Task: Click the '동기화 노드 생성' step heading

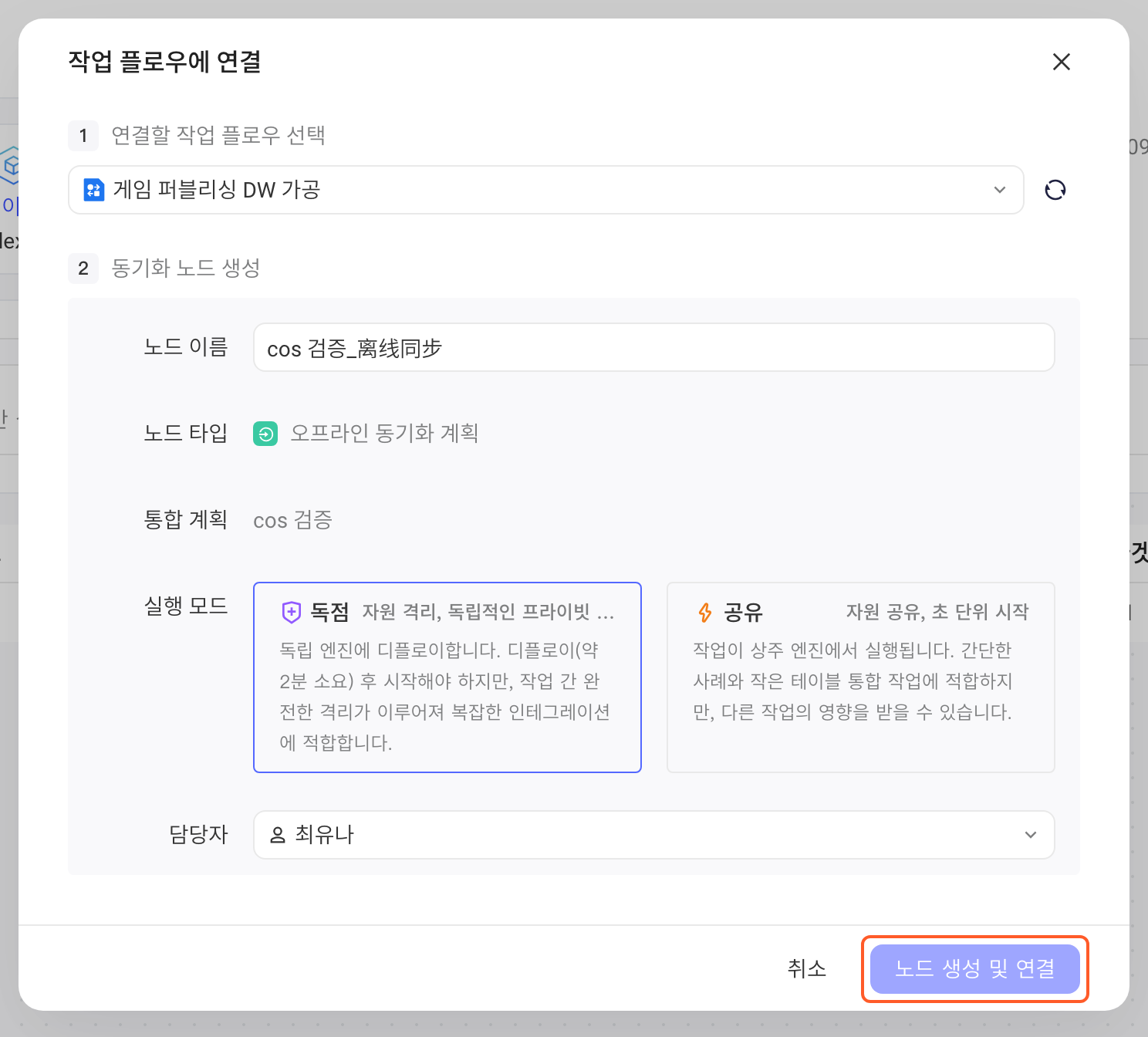Action: [x=186, y=269]
